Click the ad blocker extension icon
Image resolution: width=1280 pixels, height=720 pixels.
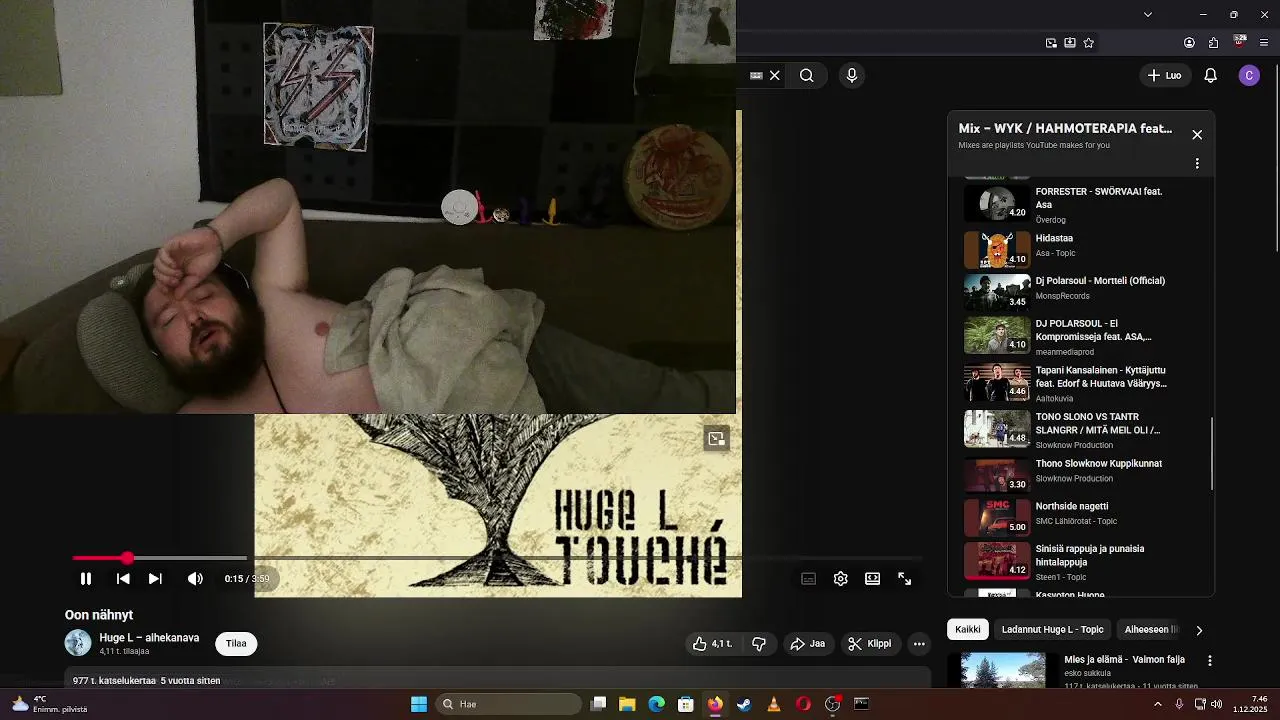(x=1240, y=42)
